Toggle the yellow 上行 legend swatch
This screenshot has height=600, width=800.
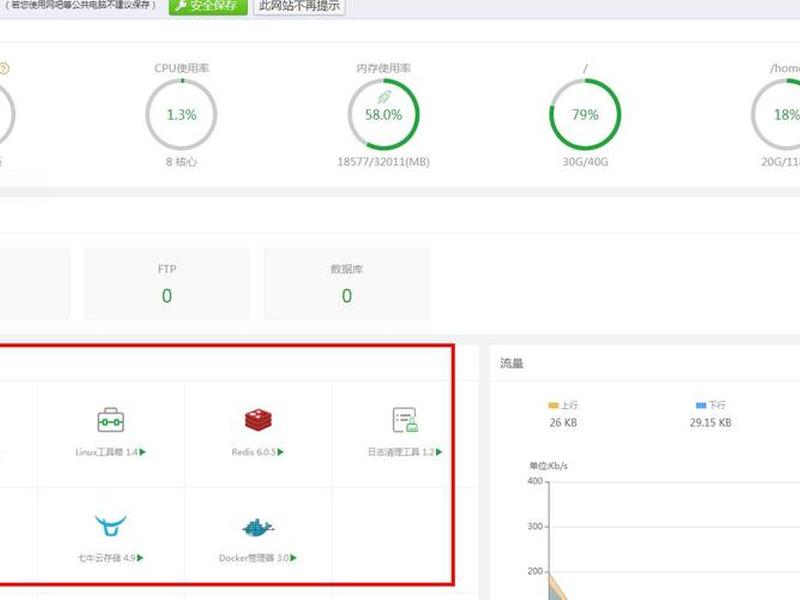pos(553,406)
